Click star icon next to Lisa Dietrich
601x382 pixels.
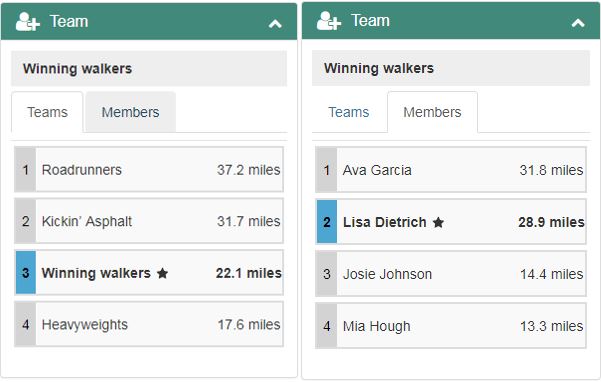click(x=438, y=222)
